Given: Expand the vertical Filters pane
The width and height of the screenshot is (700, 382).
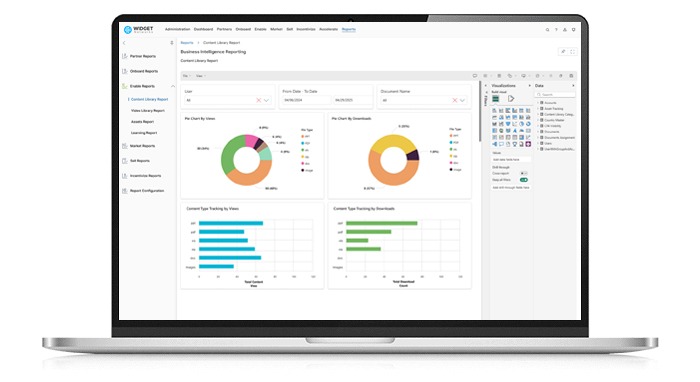Looking at the screenshot, I should click(x=486, y=98).
